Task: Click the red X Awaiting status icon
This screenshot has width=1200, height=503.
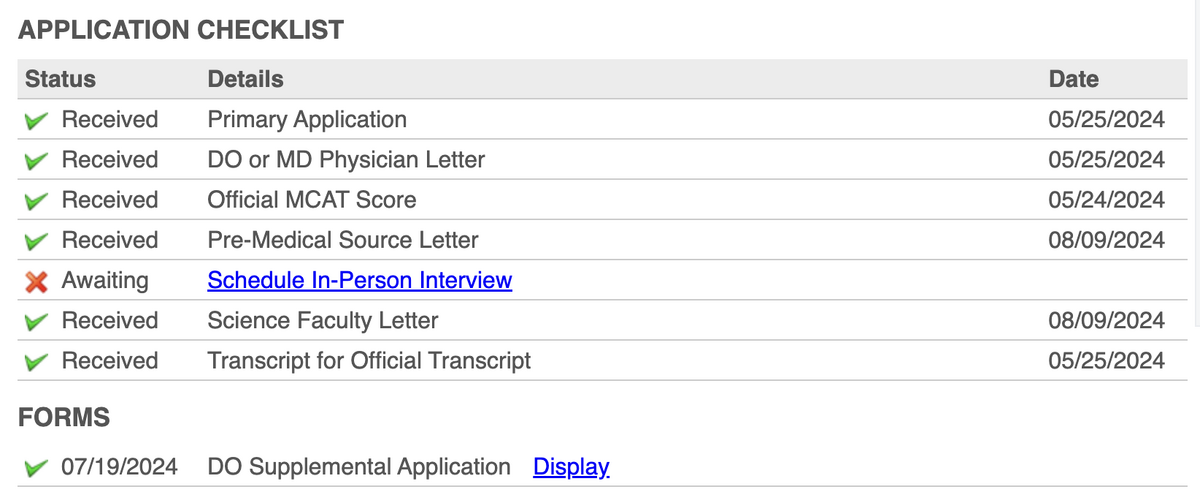Action: point(37,282)
